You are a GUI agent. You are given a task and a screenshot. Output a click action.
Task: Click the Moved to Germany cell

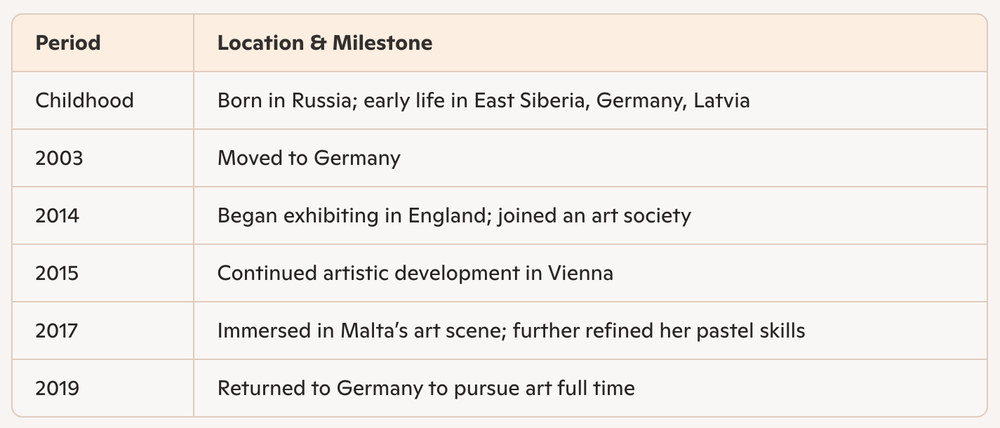click(x=591, y=158)
